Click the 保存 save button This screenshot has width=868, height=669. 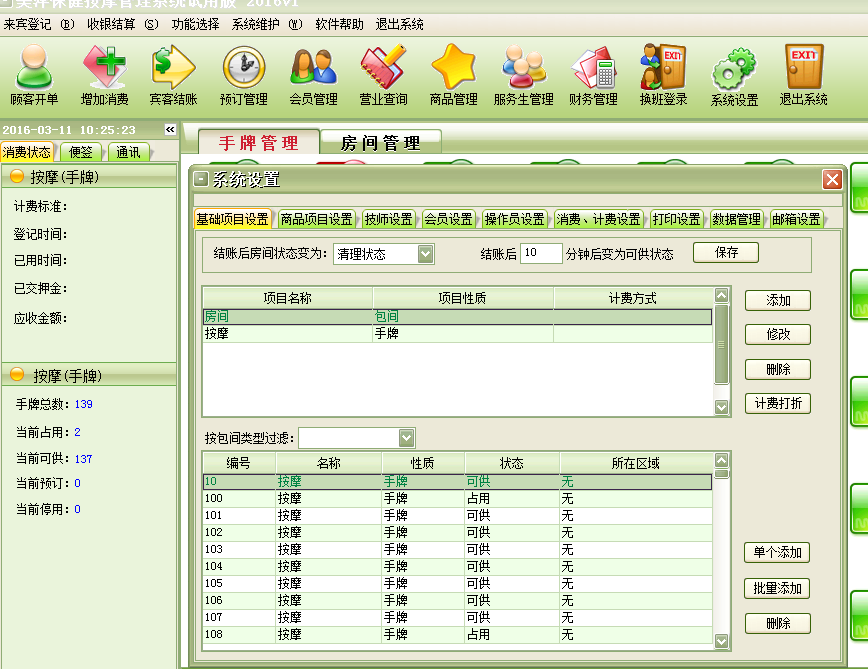[727, 253]
